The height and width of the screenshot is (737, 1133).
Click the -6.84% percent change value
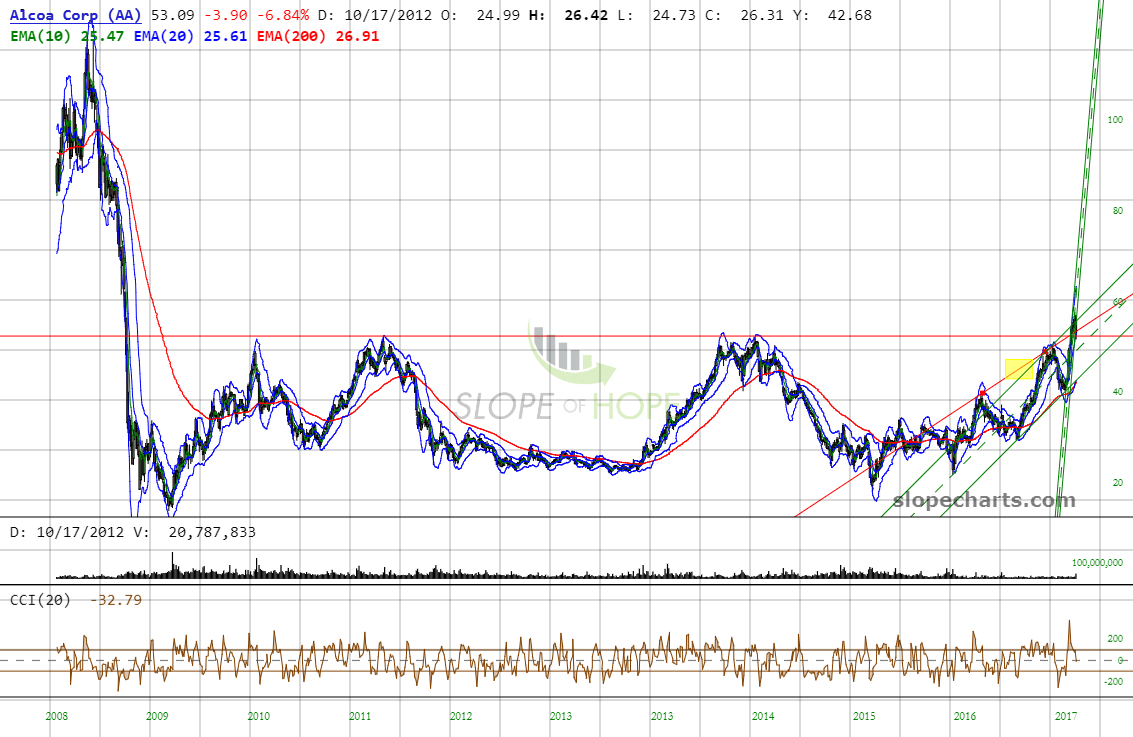pyautogui.click(x=283, y=15)
